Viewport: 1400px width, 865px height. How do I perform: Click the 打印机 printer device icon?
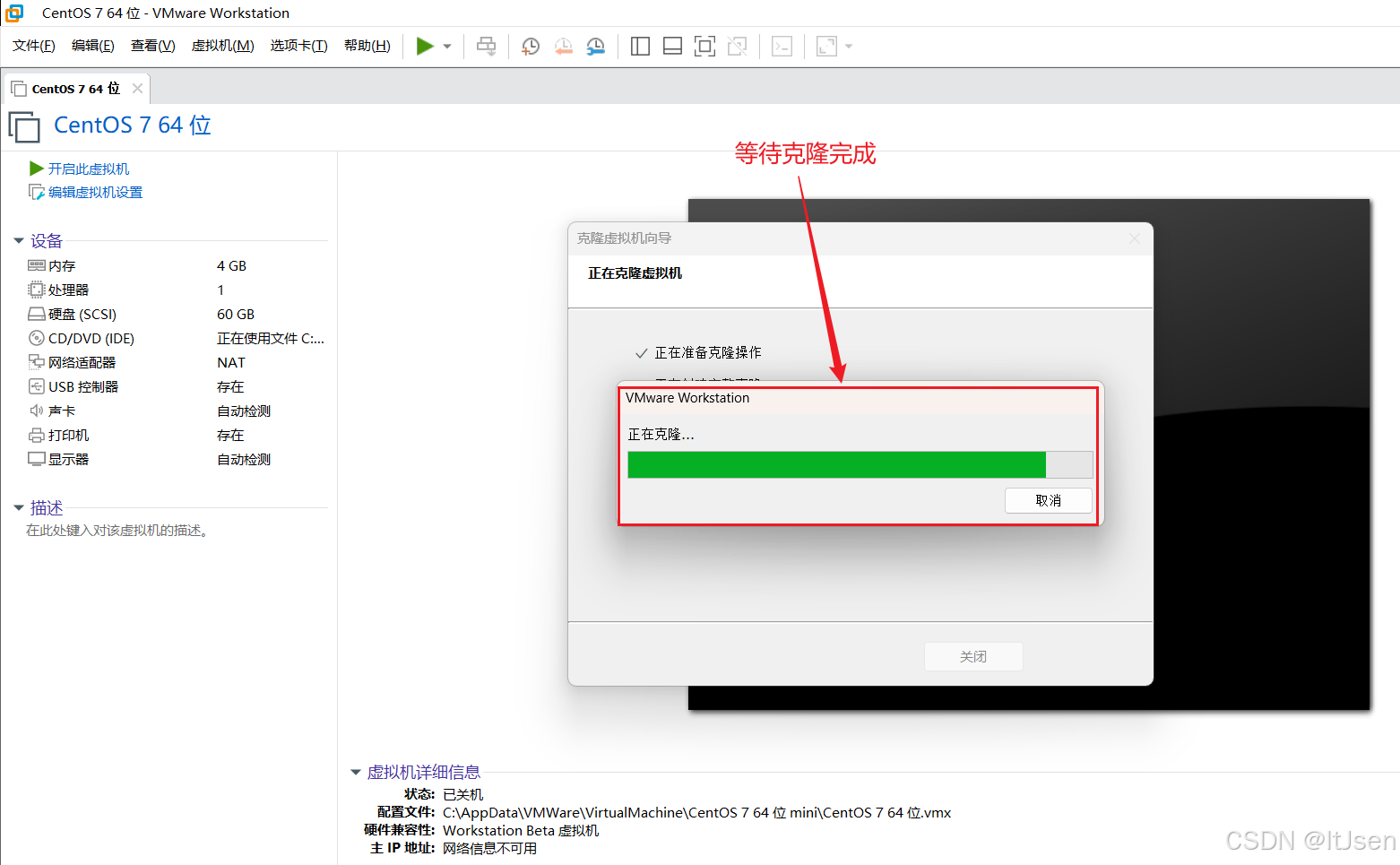tap(37, 435)
